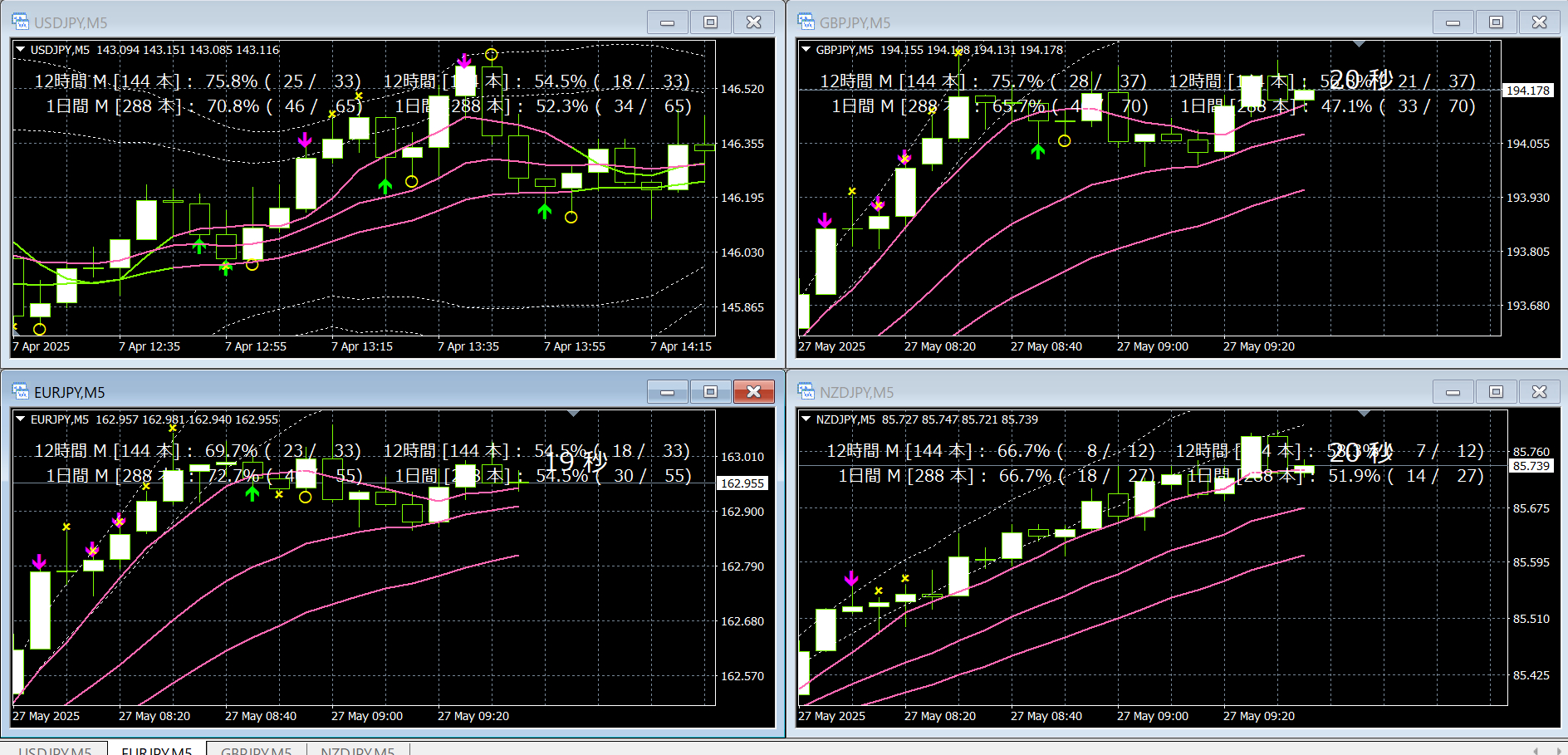
Task: Click the 85.675 price level in NZDJPY
Action: pyautogui.click(x=1531, y=508)
